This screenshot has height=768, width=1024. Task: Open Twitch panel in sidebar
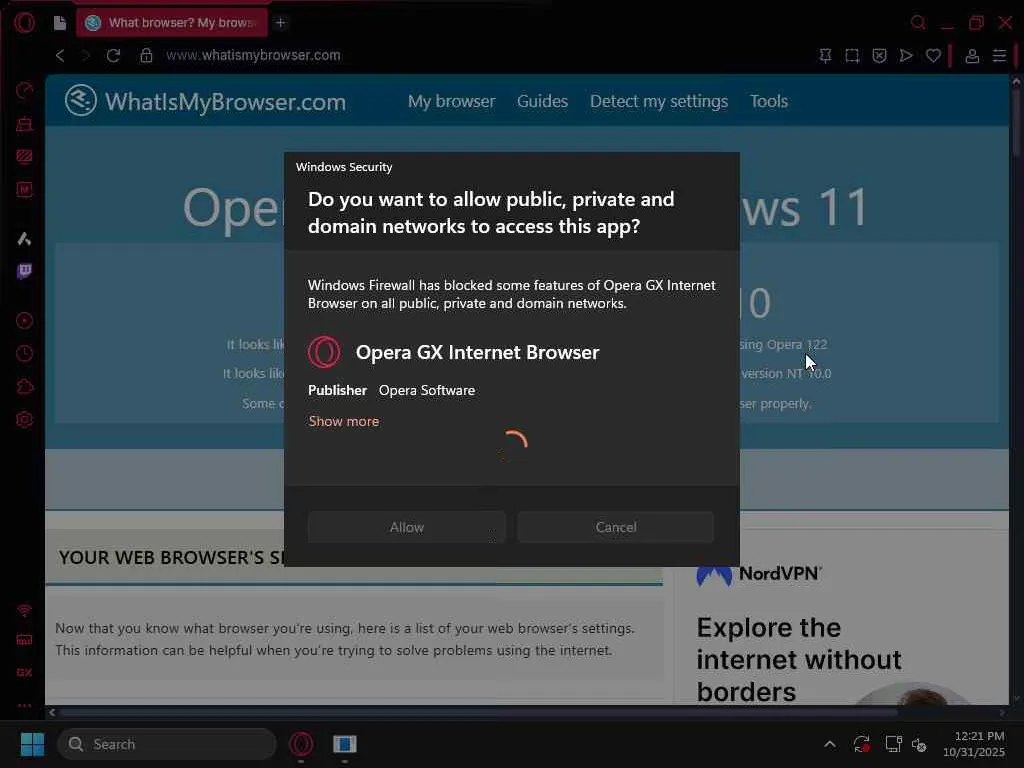coord(24,271)
